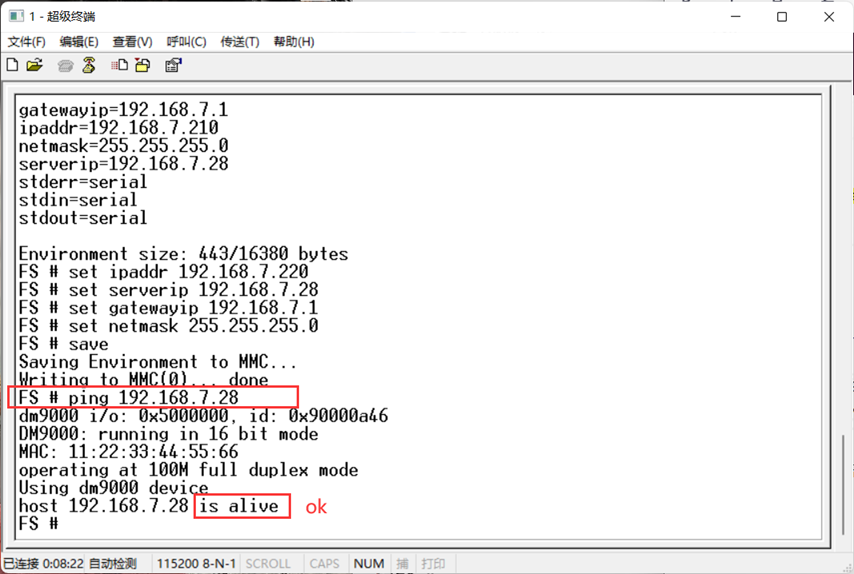This screenshot has height=574, width=854.
Task: Click the 'set netmask 255.255.255.0' command line
Action: click(168, 326)
